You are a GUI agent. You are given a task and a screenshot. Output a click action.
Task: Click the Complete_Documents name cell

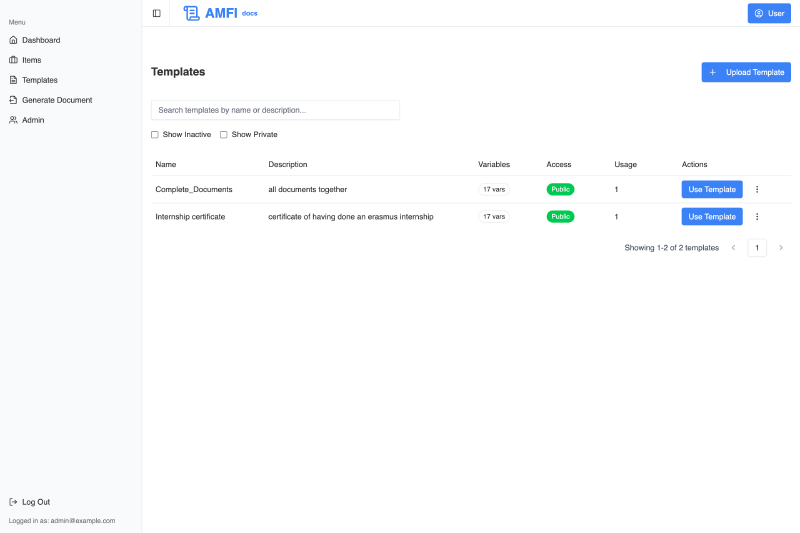[194, 189]
